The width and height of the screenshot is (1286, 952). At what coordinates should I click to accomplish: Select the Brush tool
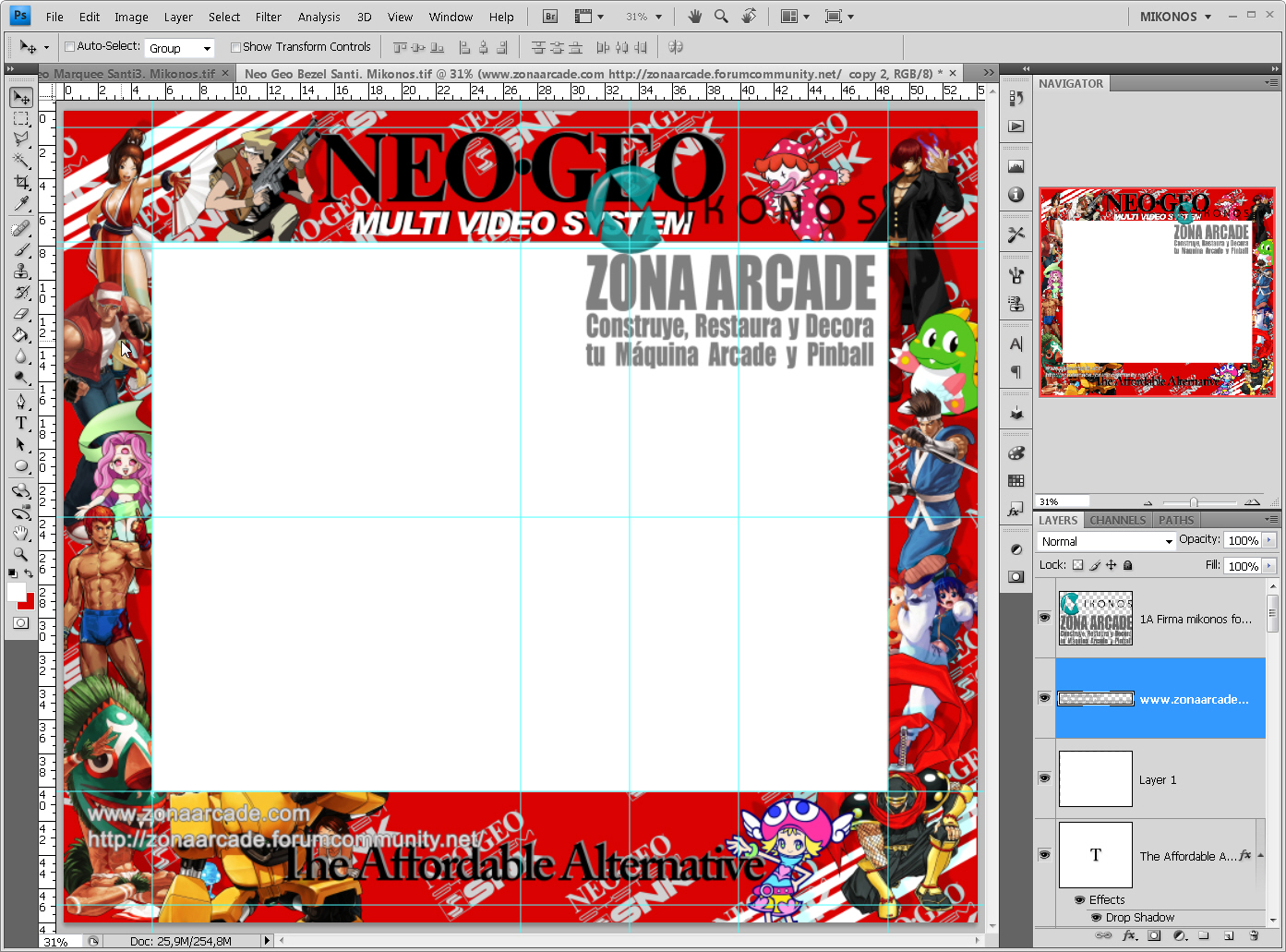20,248
